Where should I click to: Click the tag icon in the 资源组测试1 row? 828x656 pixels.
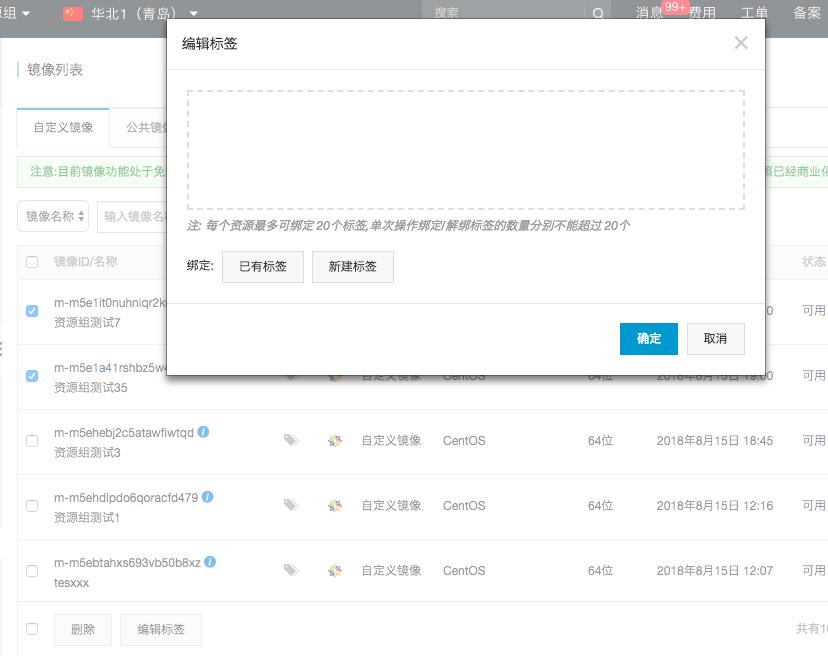291,505
